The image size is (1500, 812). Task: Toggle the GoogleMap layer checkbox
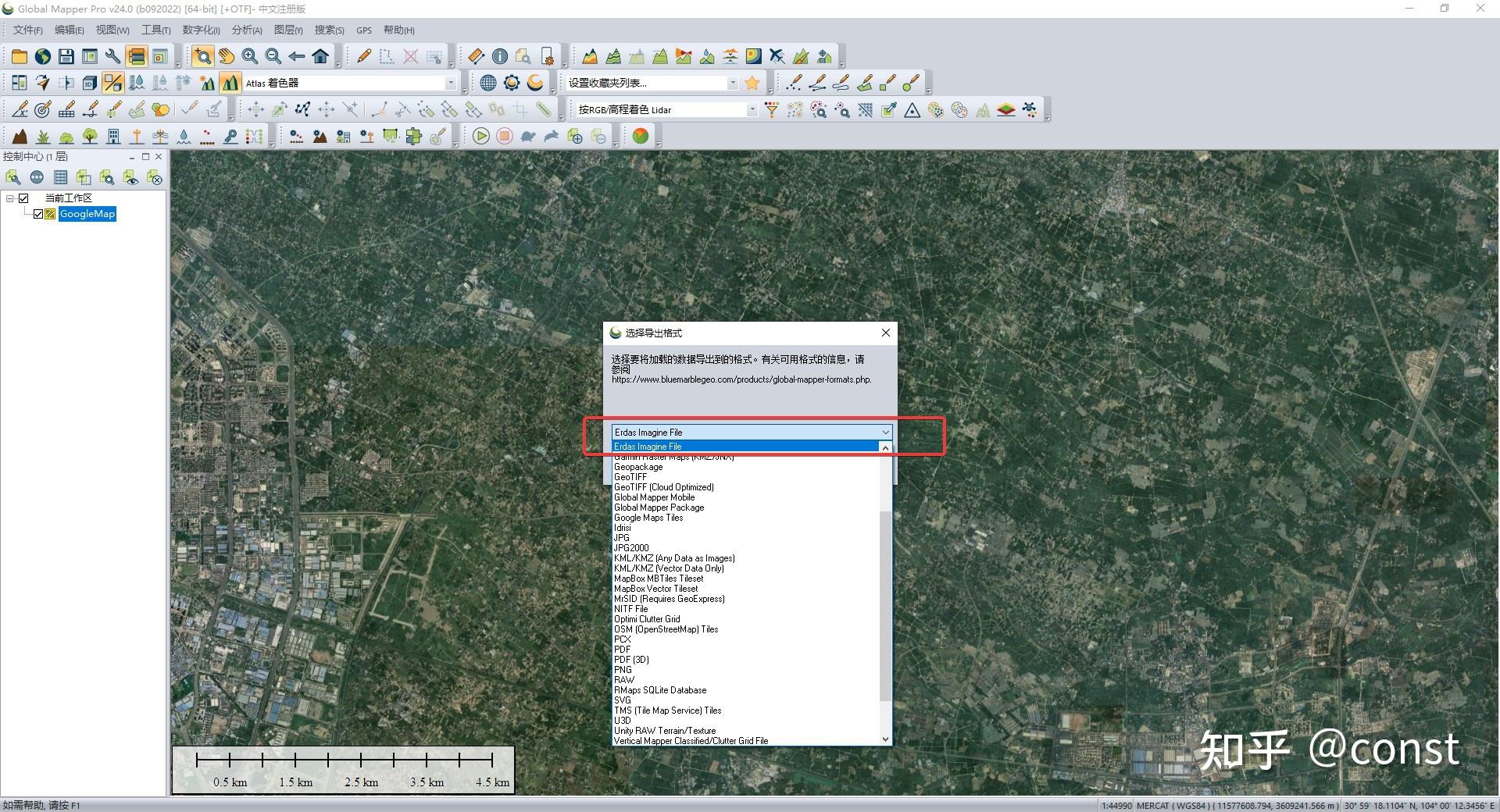point(37,214)
